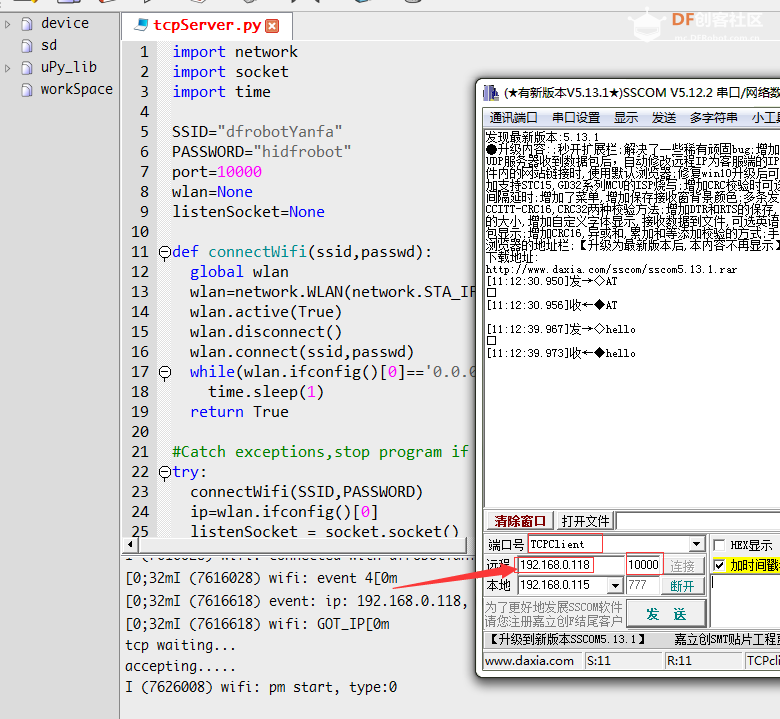Click the 清除窗口 button
Screen dimensions: 780x719
[x=520, y=521]
